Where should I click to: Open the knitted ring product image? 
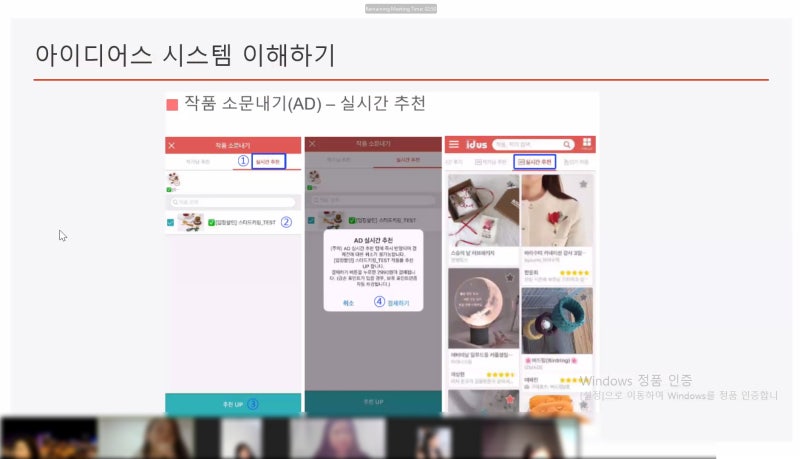(x=557, y=321)
